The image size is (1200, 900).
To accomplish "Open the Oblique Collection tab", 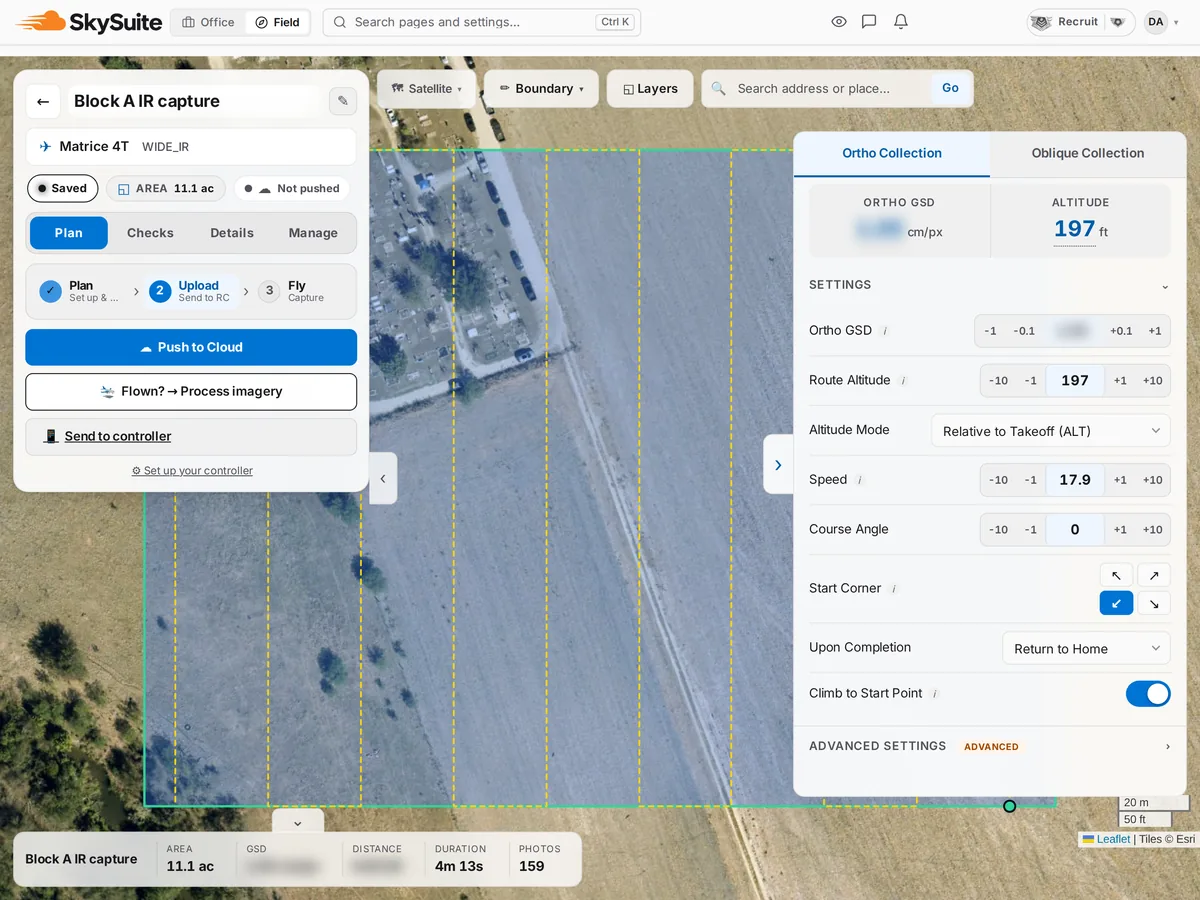I will (1087, 153).
